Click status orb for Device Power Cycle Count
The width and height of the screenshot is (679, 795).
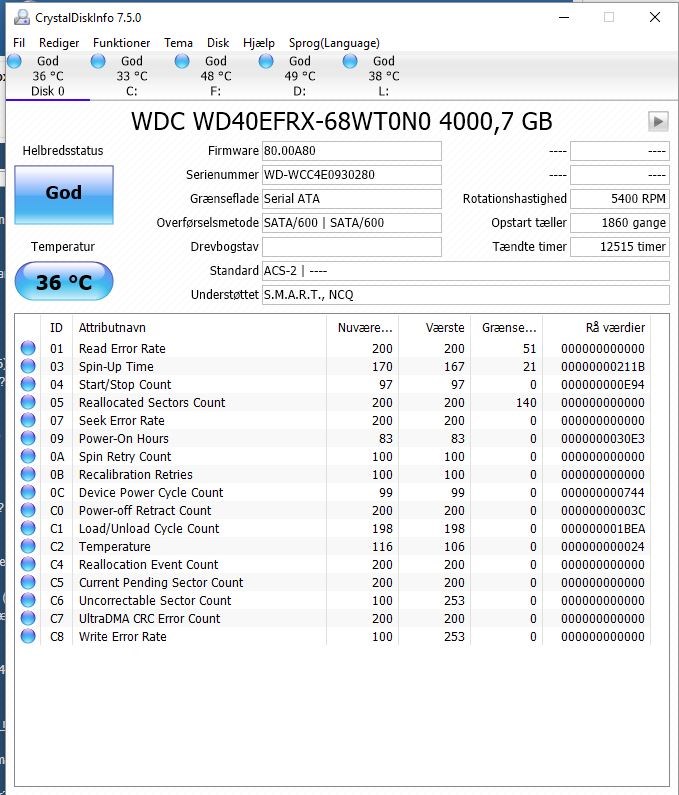(28, 492)
